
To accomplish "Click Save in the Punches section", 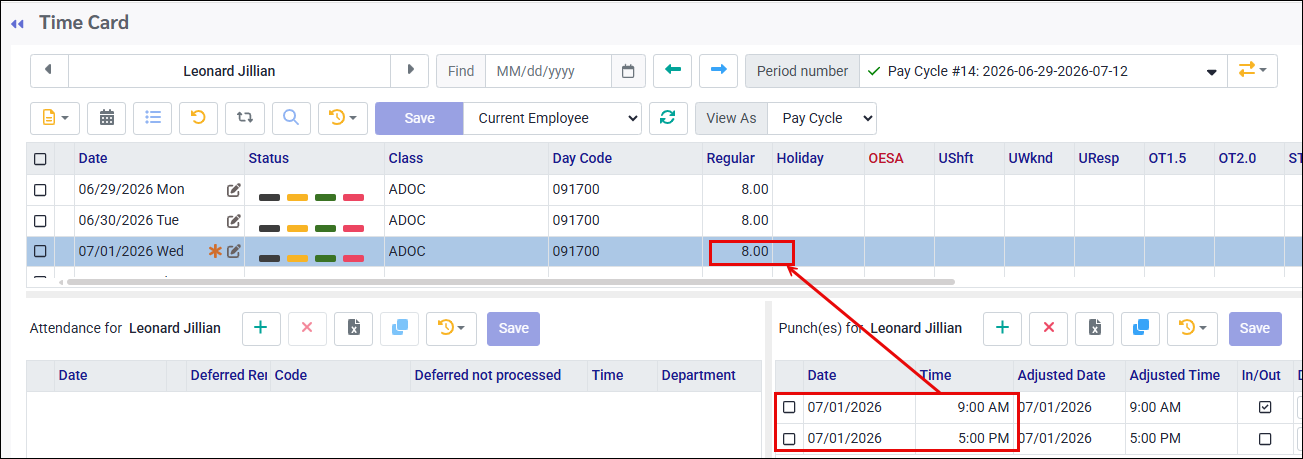I will point(1255,328).
